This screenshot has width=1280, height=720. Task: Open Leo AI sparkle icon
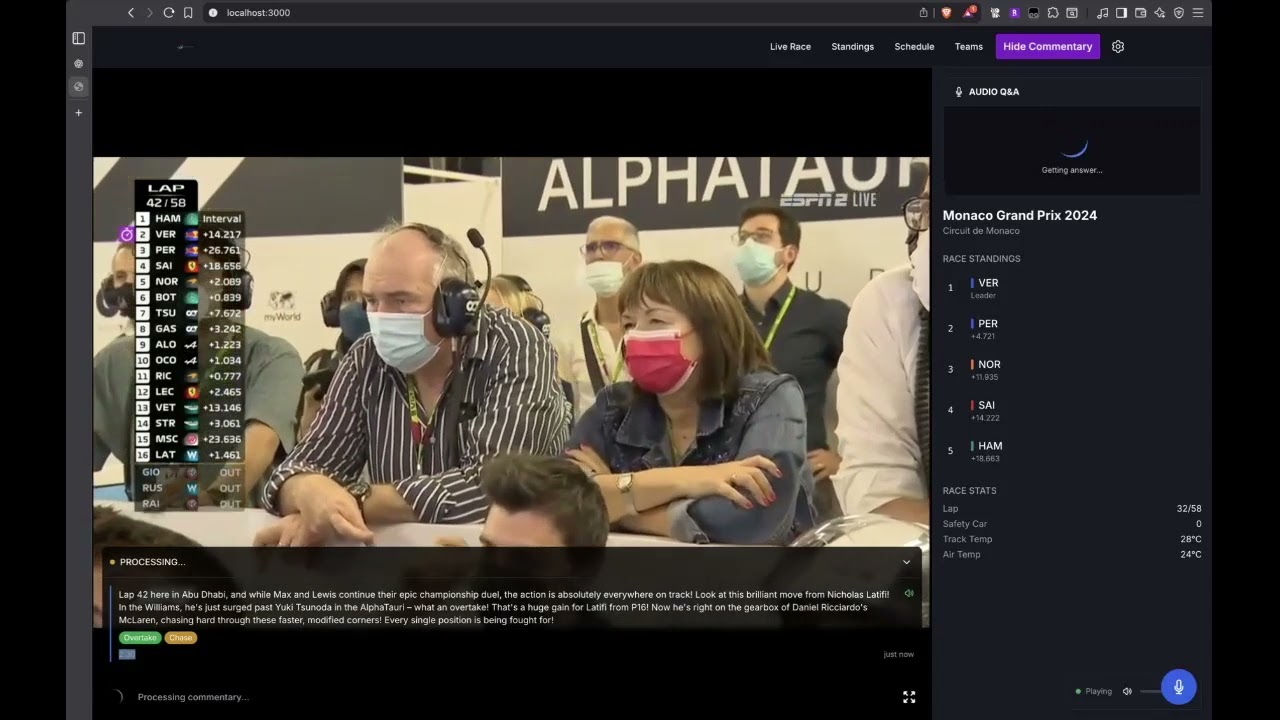pyautogui.click(x=1159, y=13)
